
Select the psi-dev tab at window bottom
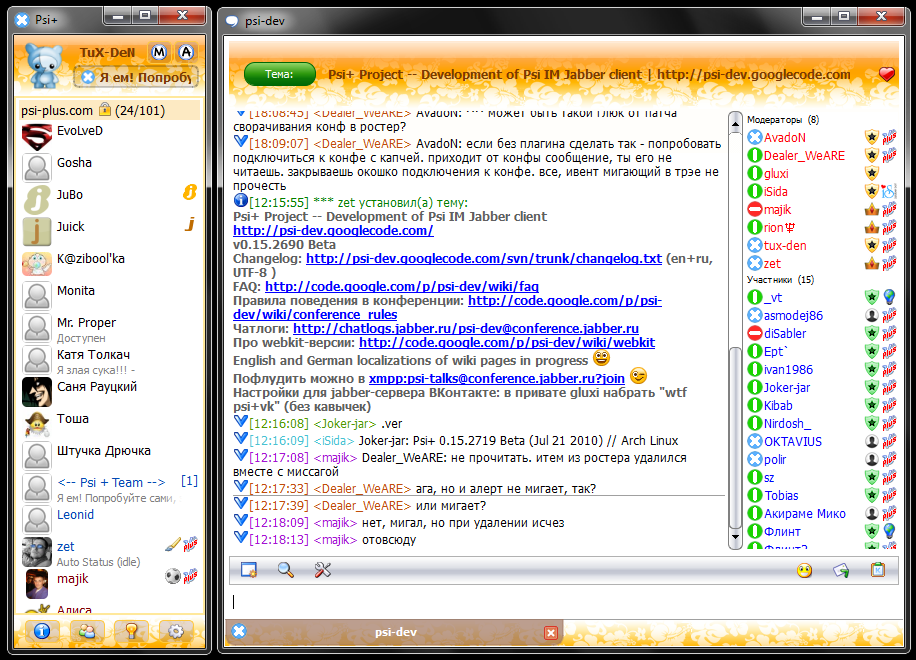pyautogui.click(x=396, y=632)
